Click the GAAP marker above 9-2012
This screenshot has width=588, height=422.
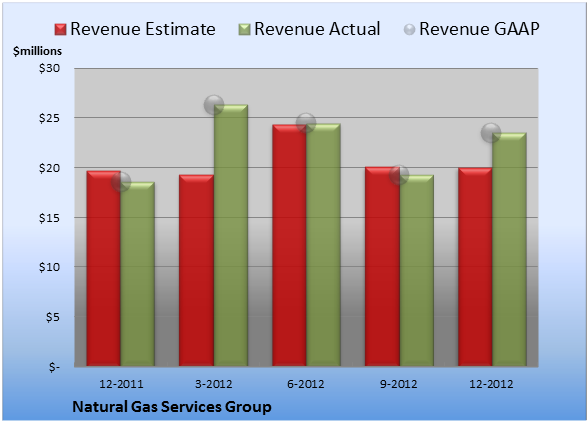click(x=399, y=174)
